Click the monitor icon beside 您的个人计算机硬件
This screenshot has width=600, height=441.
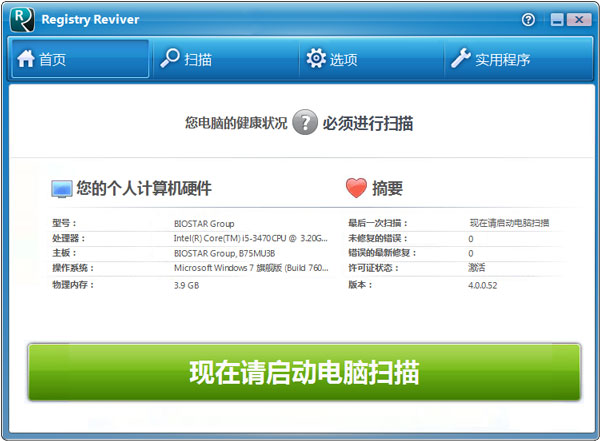coord(62,189)
